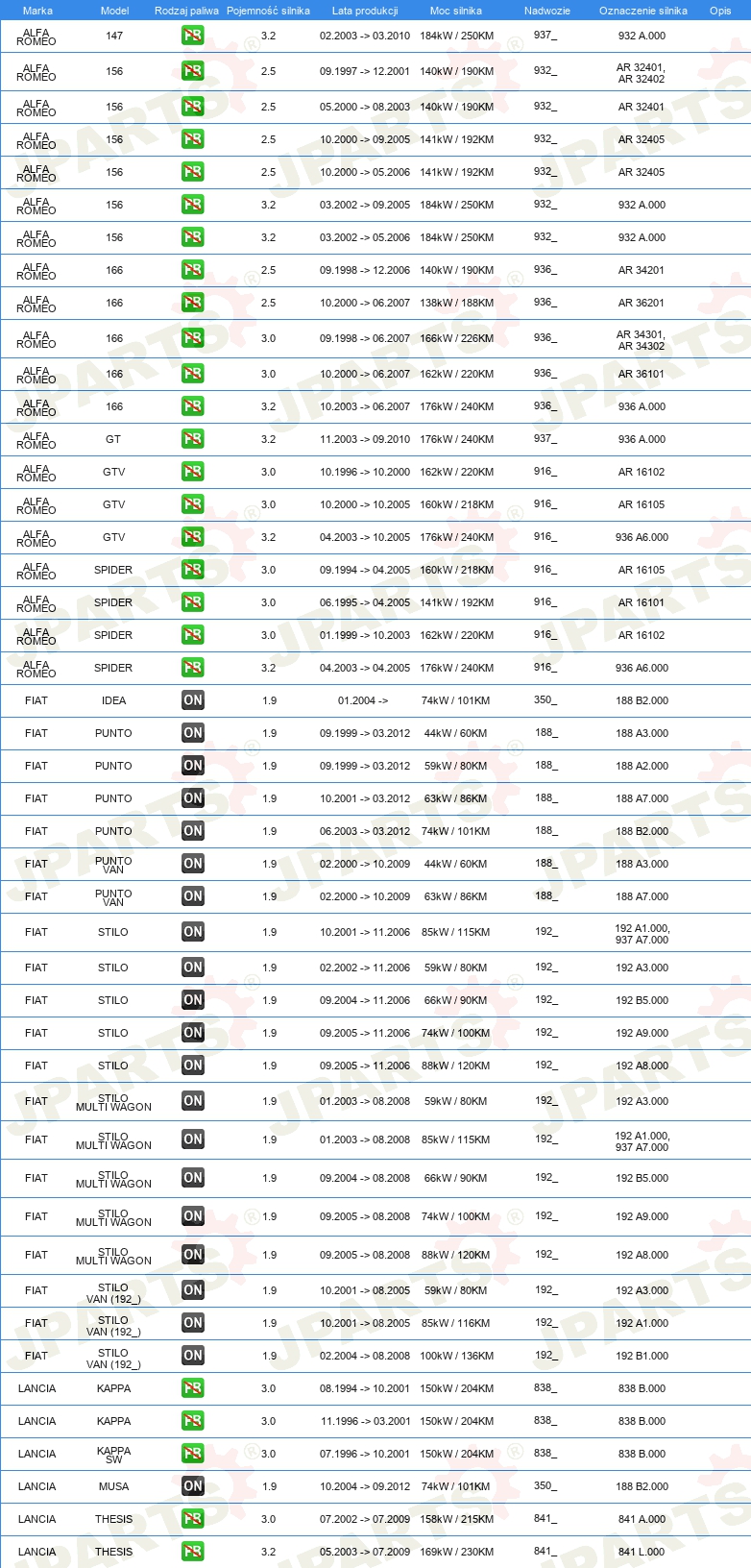Select the PB icon in GTV 3.2 row
The image size is (751, 1568).
pos(193,537)
